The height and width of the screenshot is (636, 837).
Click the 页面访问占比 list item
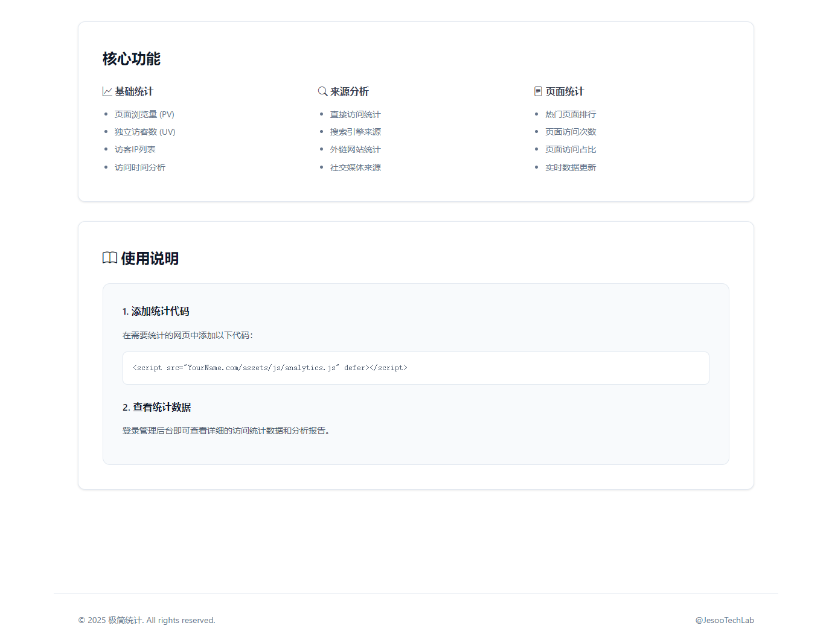(570, 150)
